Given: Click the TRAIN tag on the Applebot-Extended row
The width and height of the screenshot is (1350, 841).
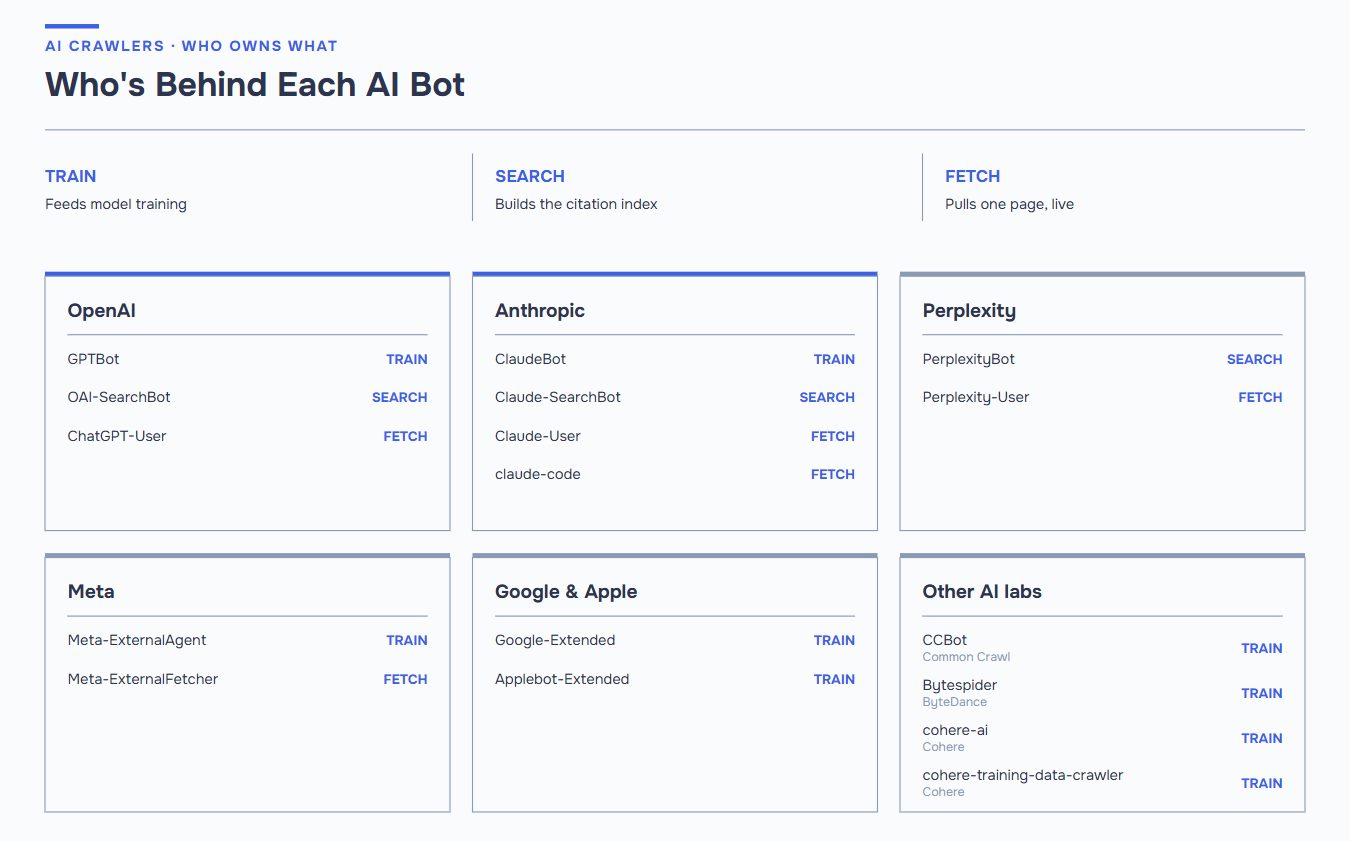Looking at the screenshot, I should tap(835, 679).
